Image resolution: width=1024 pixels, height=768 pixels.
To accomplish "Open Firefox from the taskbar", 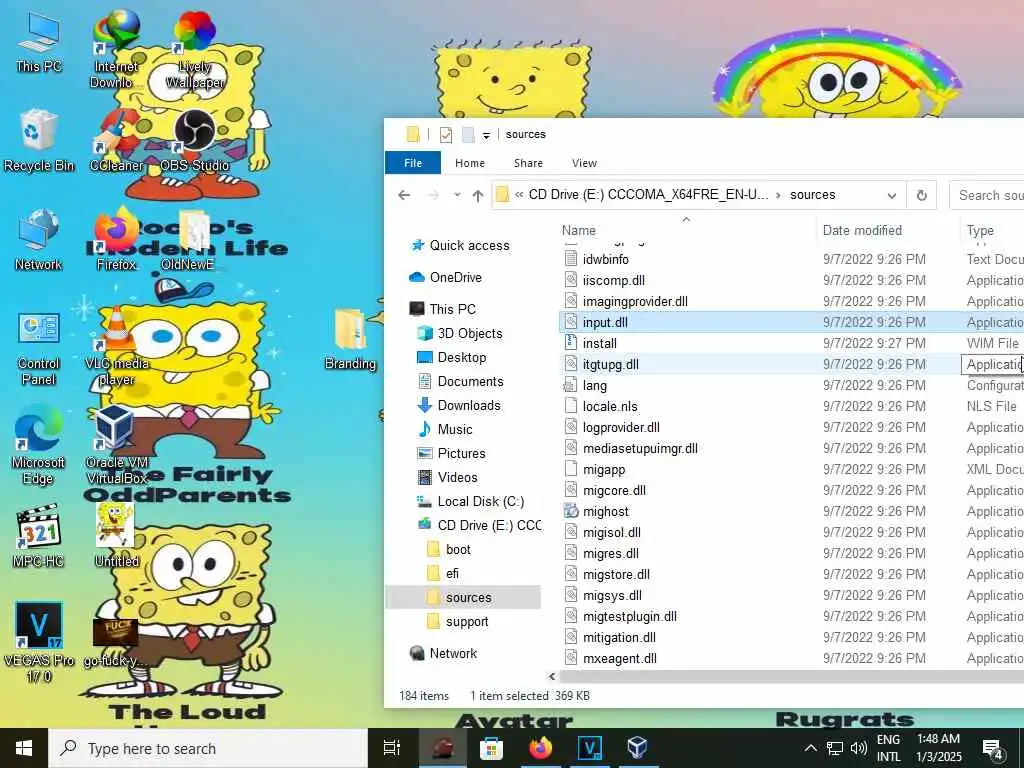I will click(x=540, y=748).
